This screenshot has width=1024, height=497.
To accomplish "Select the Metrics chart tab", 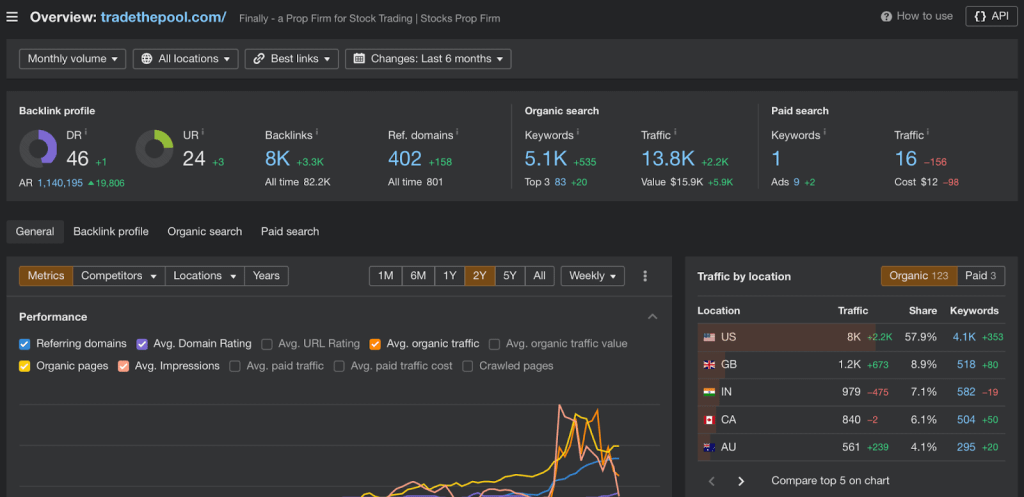I will (x=46, y=276).
